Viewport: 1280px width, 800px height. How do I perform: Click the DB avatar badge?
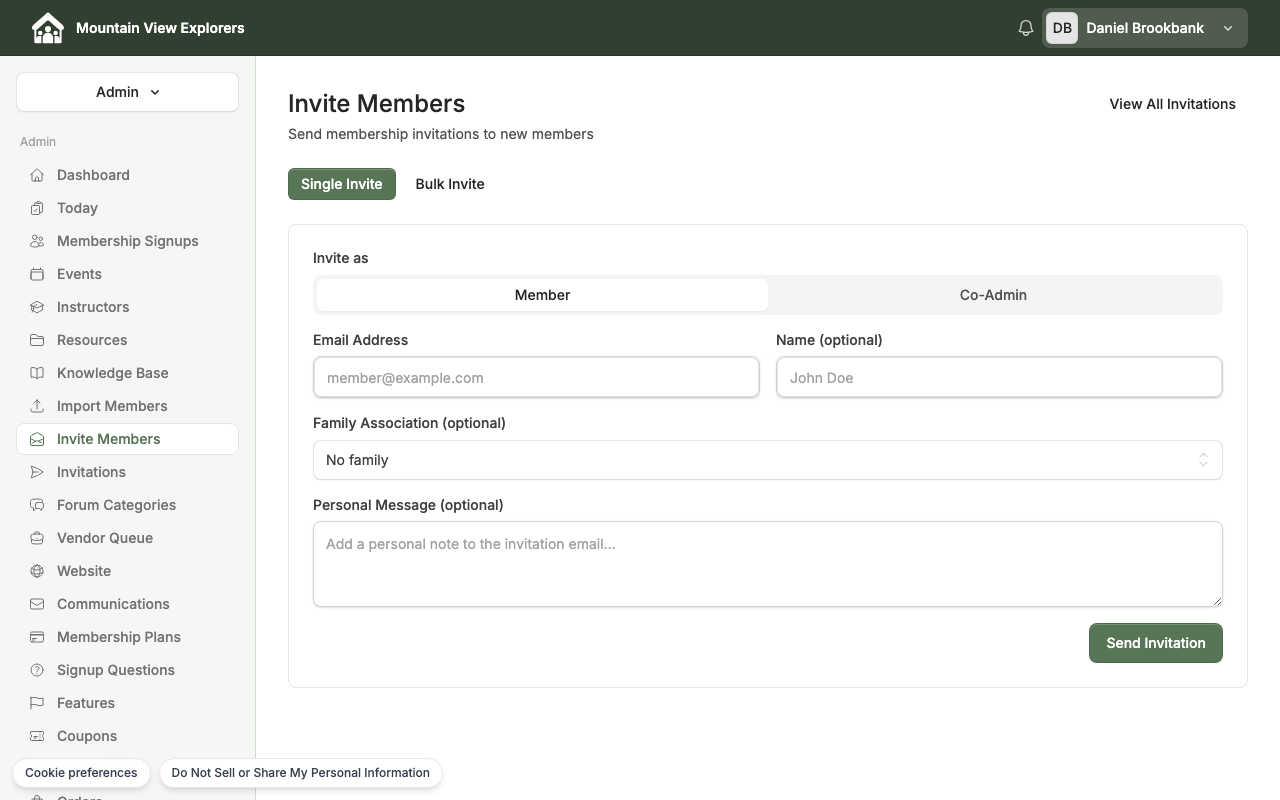[x=1062, y=28]
